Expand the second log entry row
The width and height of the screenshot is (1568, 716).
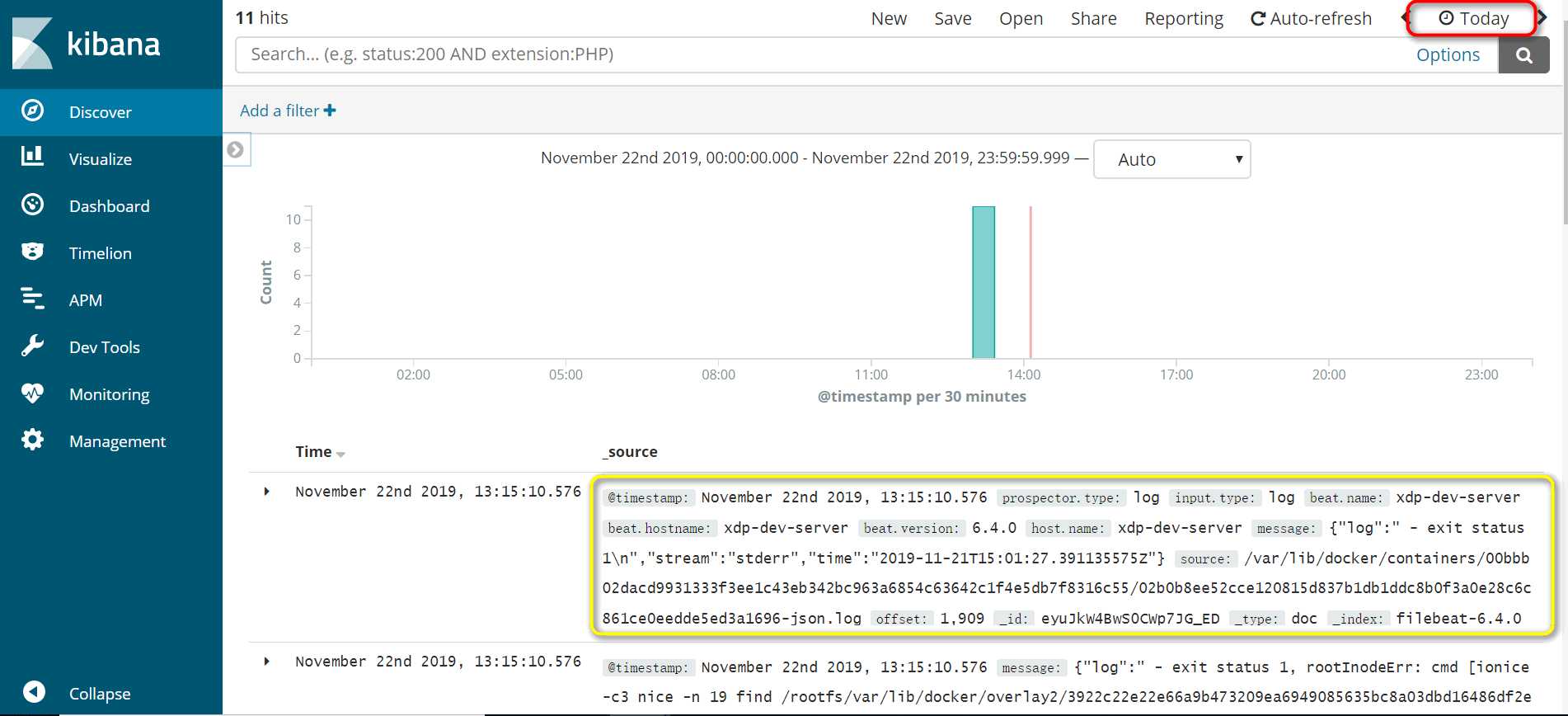[266, 662]
